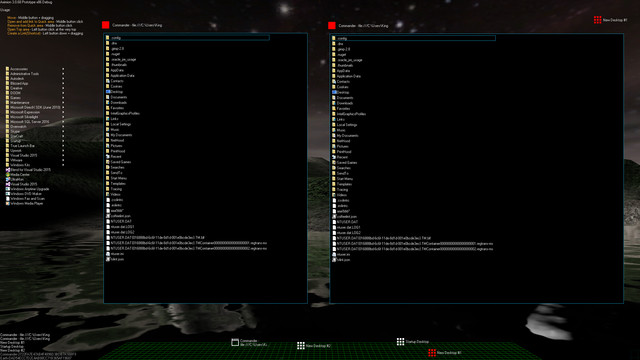This screenshot has width=640, height=360.
Task: Click the Commander window icon in the bottom dock
Action: (x=235, y=342)
